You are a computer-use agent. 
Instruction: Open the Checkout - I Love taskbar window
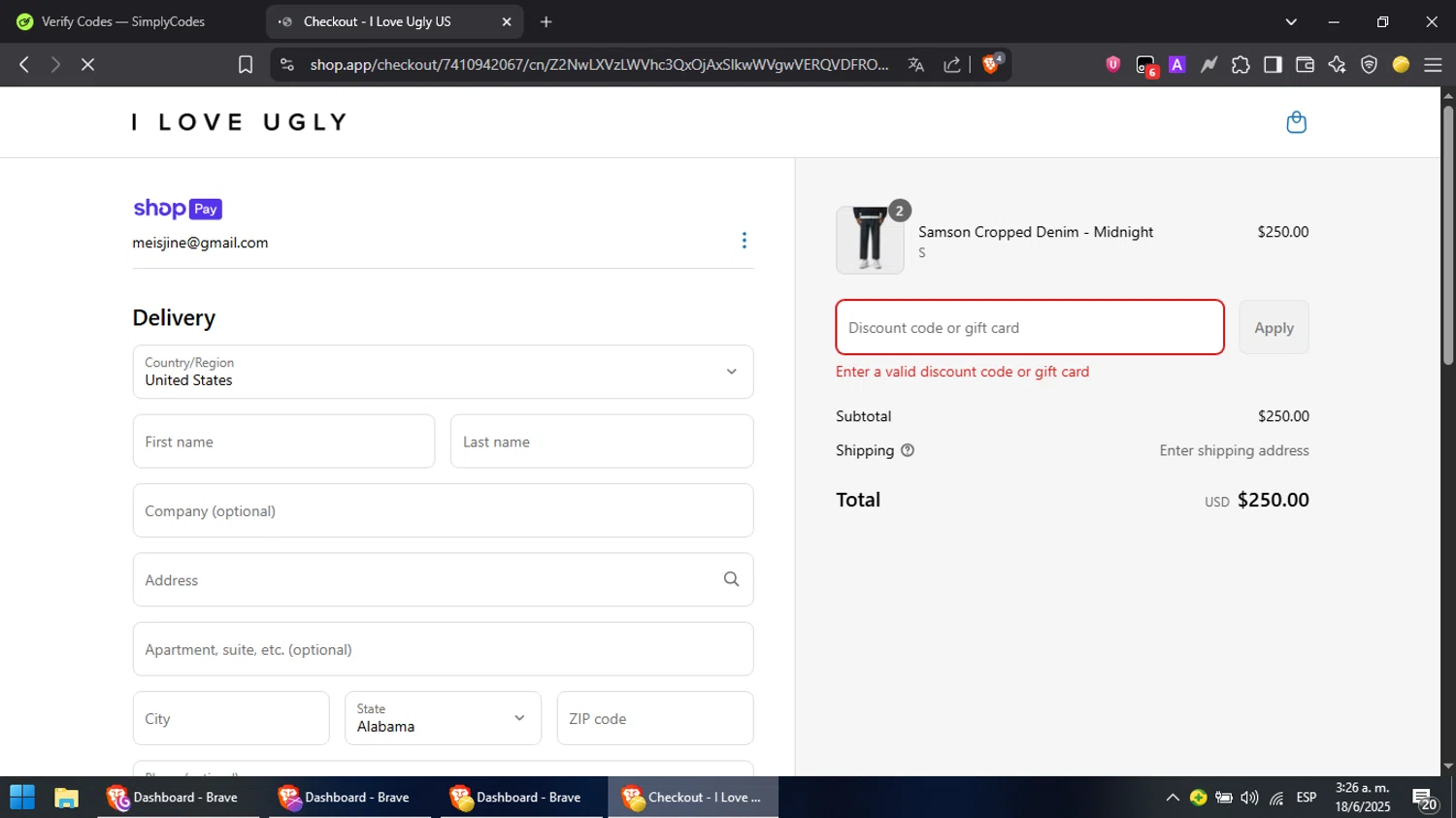(693, 798)
